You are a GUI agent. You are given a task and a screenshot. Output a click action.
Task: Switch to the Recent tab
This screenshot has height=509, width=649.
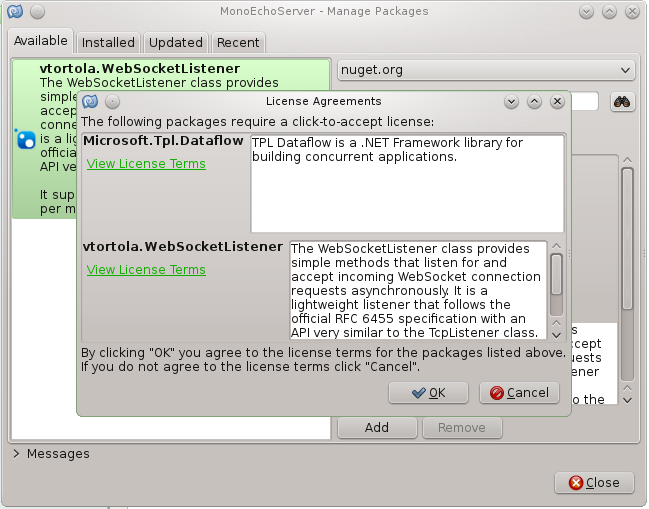pyautogui.click(x=238, y=42)
